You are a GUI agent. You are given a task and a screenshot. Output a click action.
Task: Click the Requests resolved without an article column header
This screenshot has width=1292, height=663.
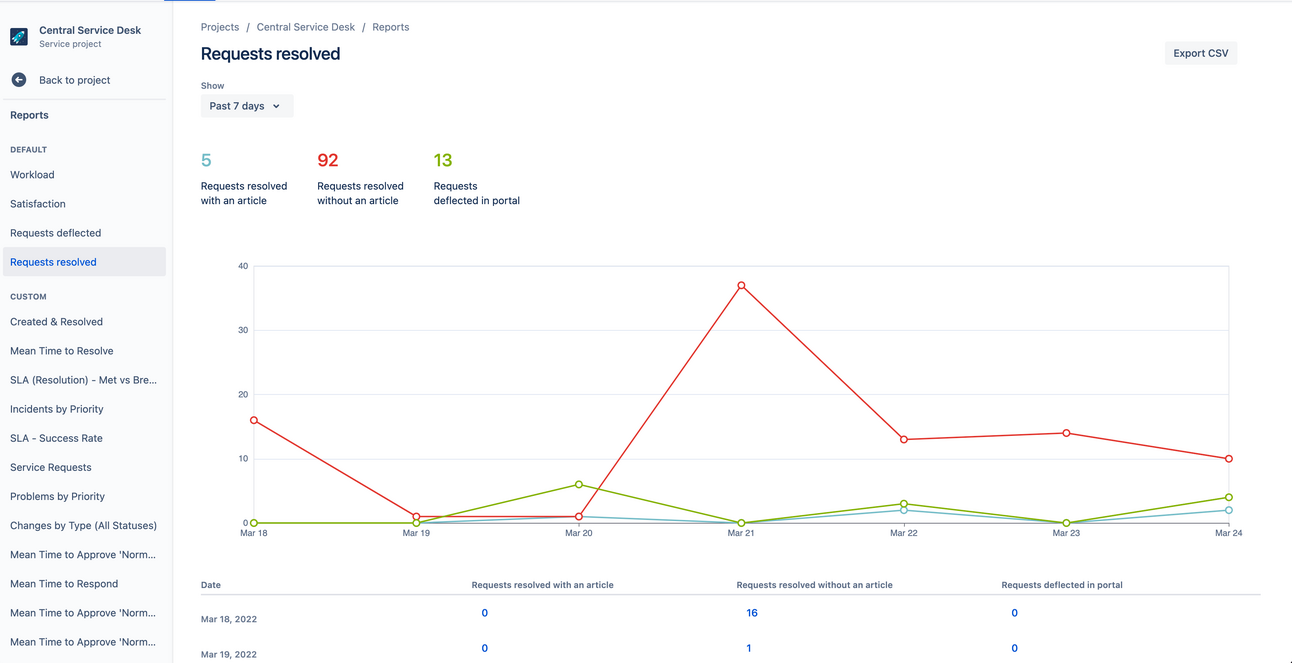[x=815, y=585]
